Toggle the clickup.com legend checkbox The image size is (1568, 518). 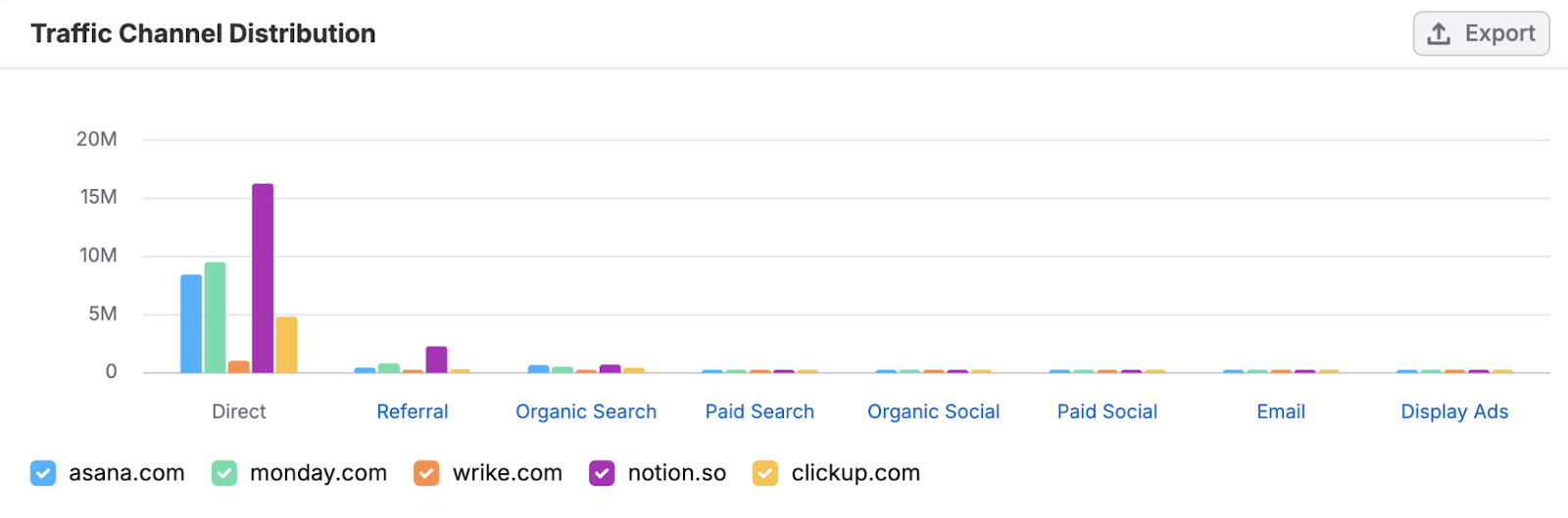(765, 474)
